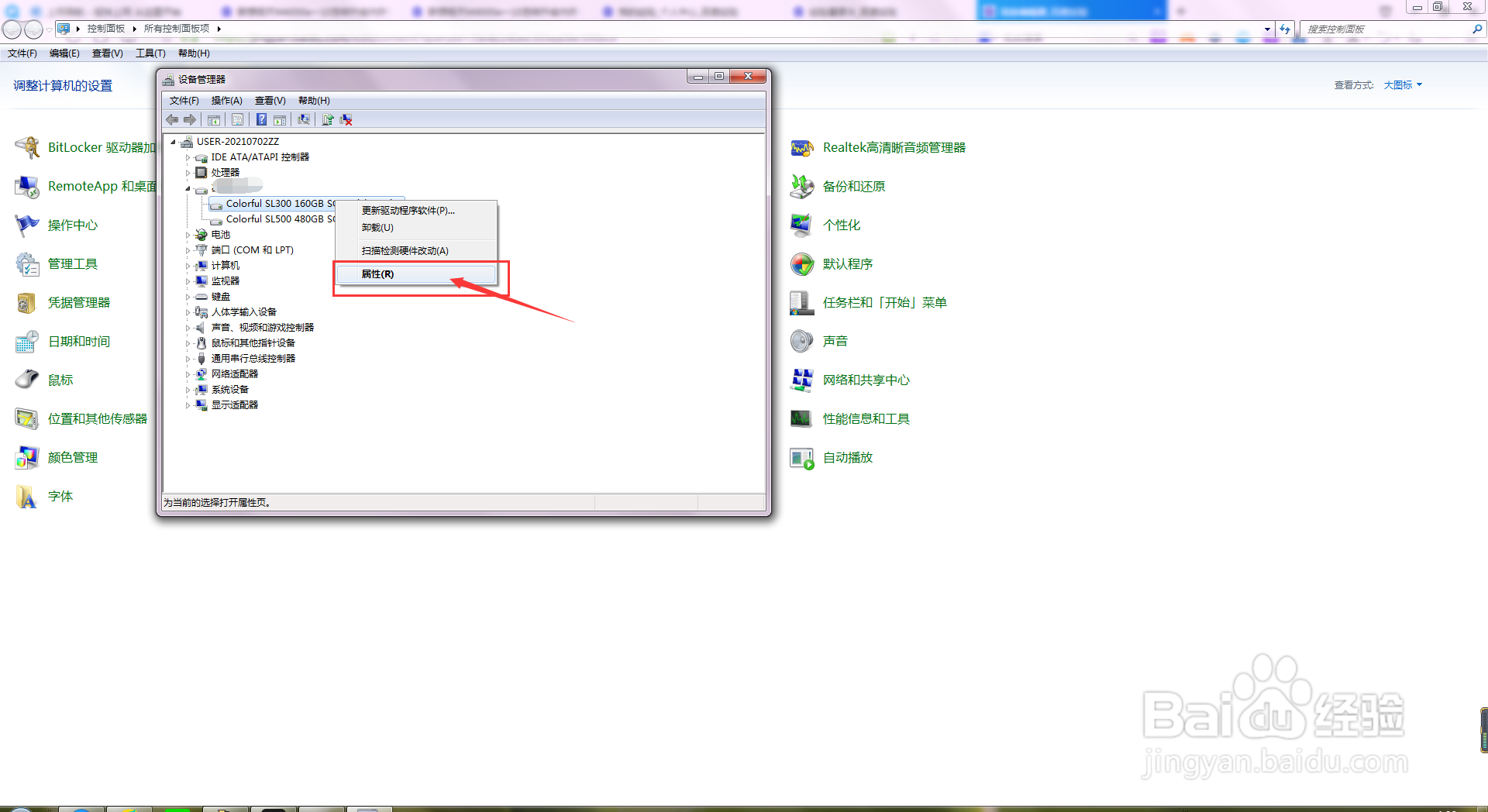This screenshot has width=1488, height=812.
Task: Open 查看方式 大图标 dropdown
Action: click(x=1403, y=85)
